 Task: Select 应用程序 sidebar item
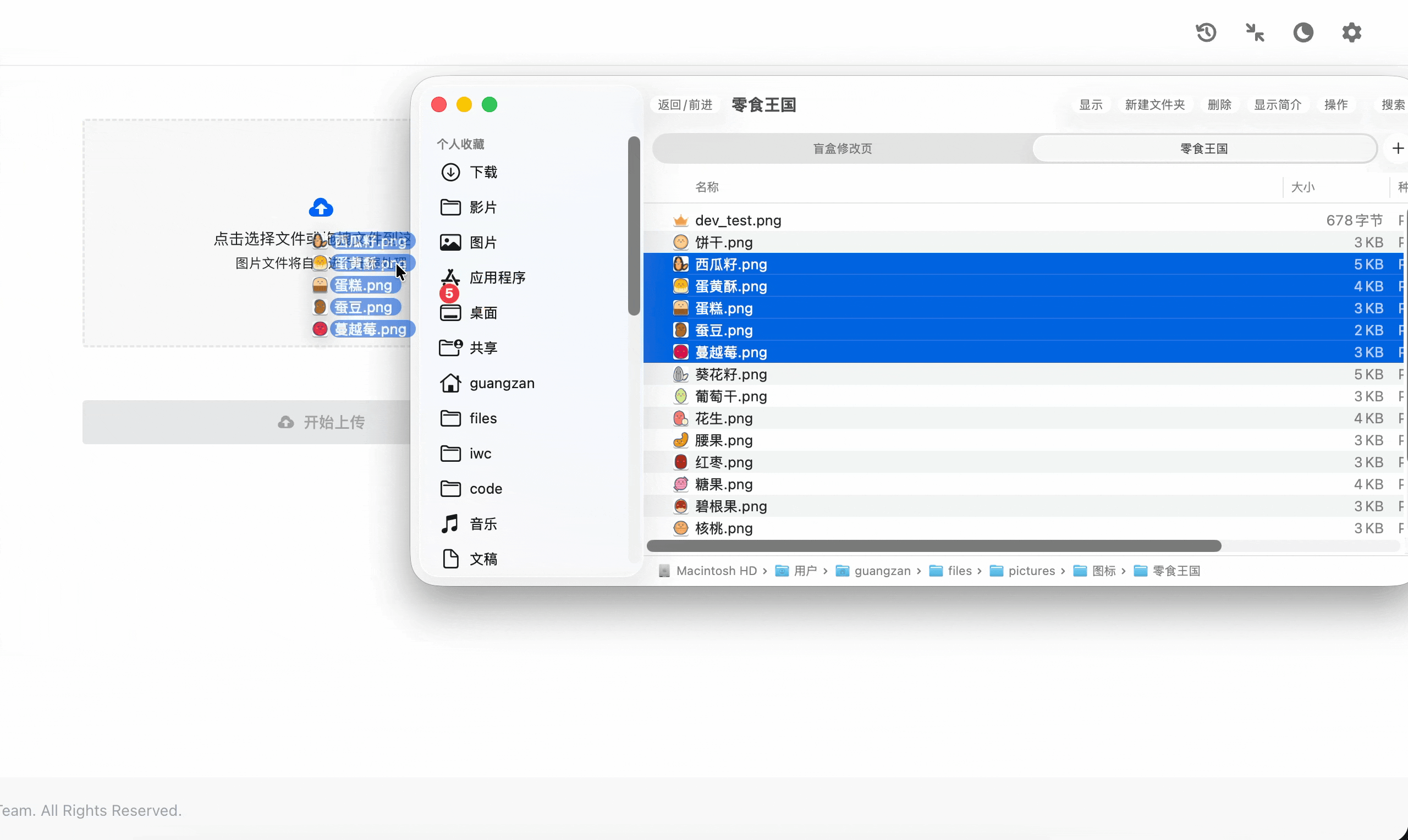click(497, 278)
